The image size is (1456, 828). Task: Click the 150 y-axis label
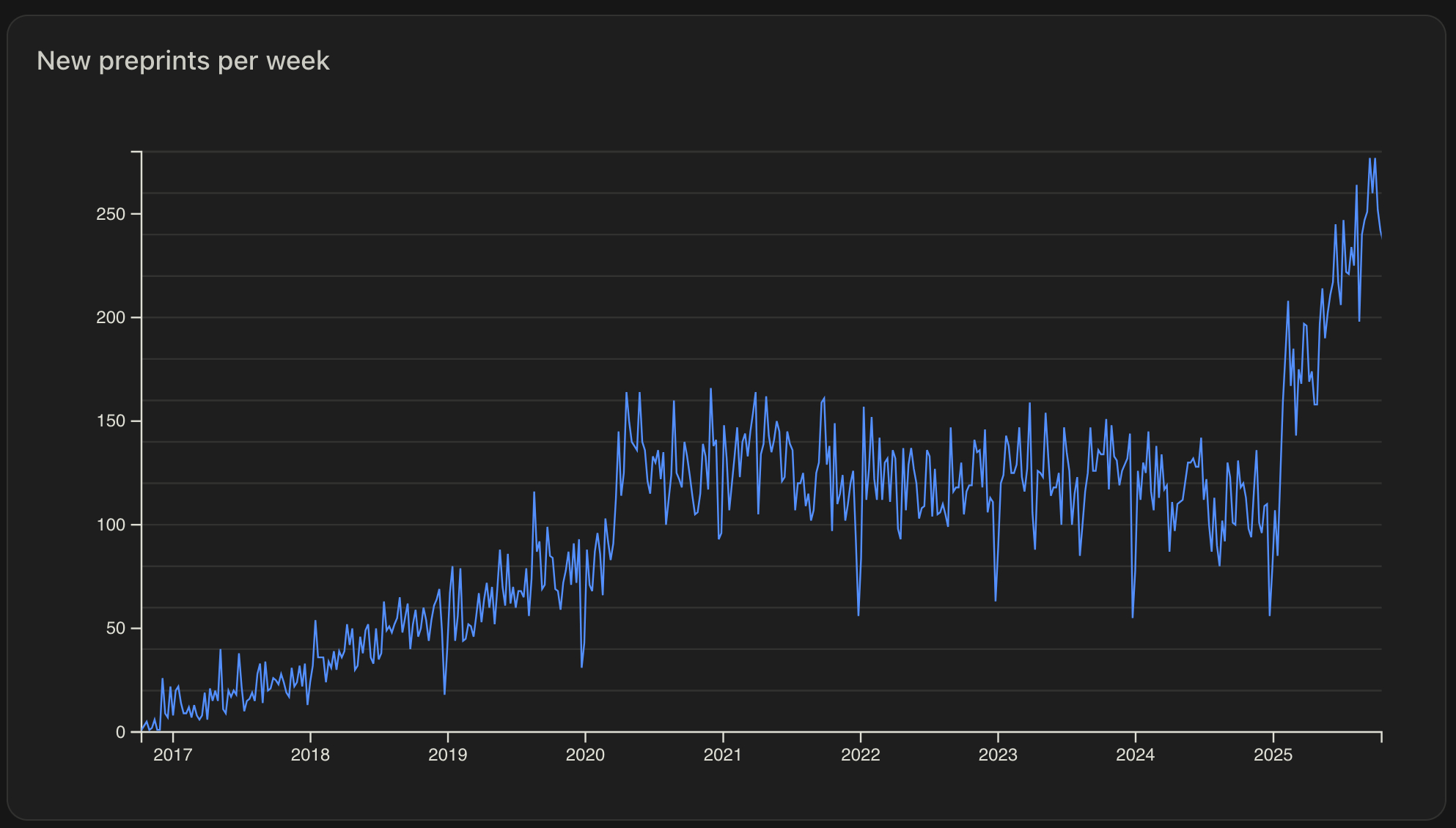[111, 421]
